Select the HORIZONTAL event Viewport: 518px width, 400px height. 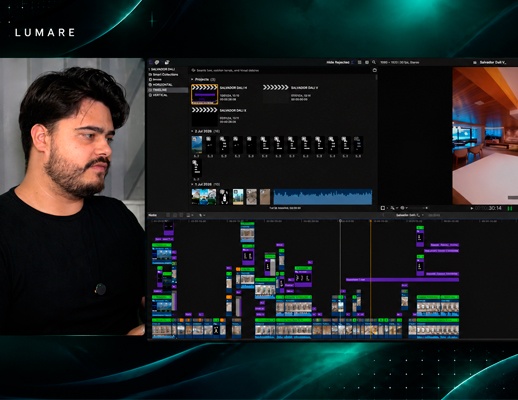click(x=161, y=85)
